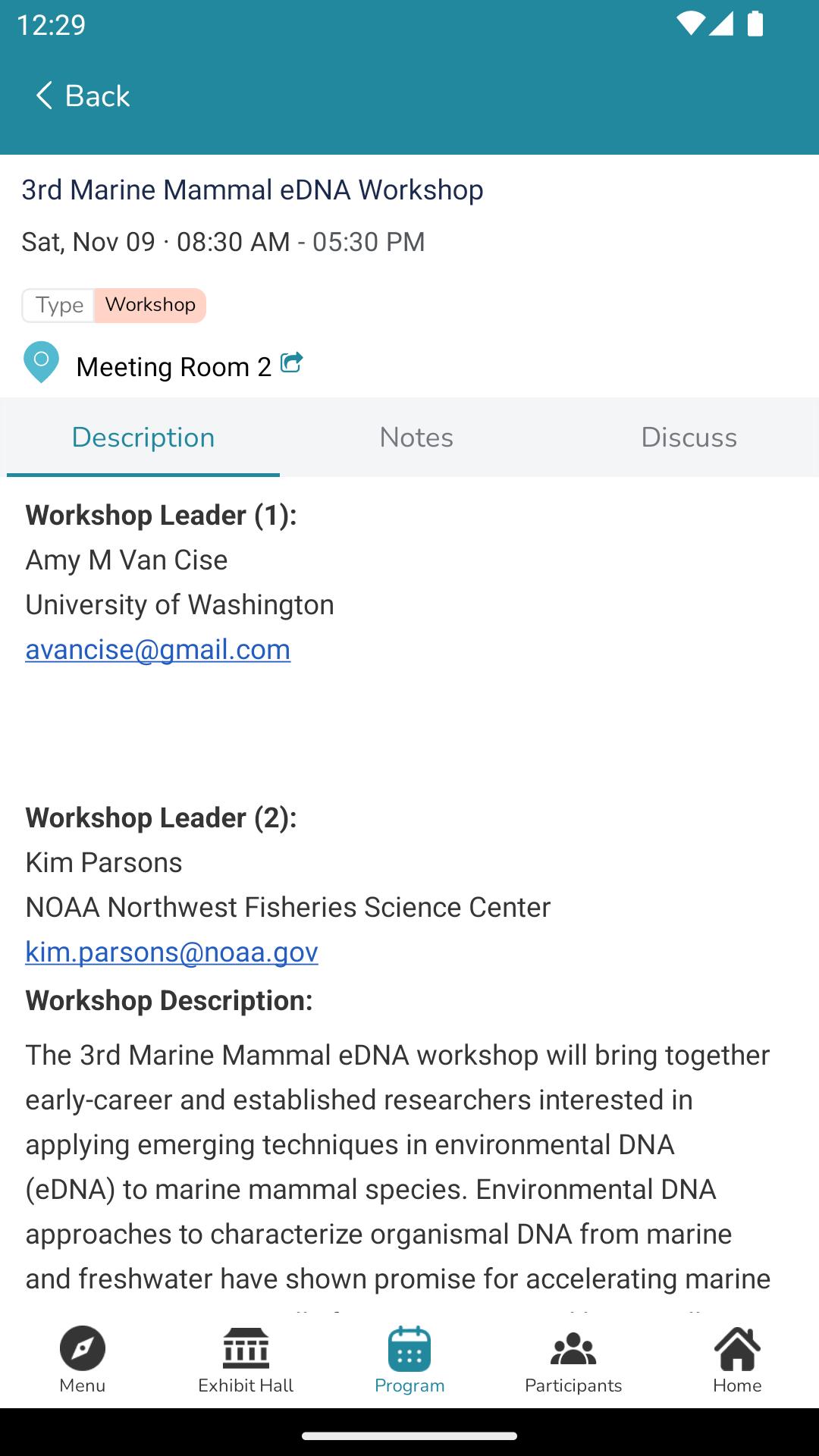
Task: Open the Menu compass icon
Action: tap(82, 1348)
